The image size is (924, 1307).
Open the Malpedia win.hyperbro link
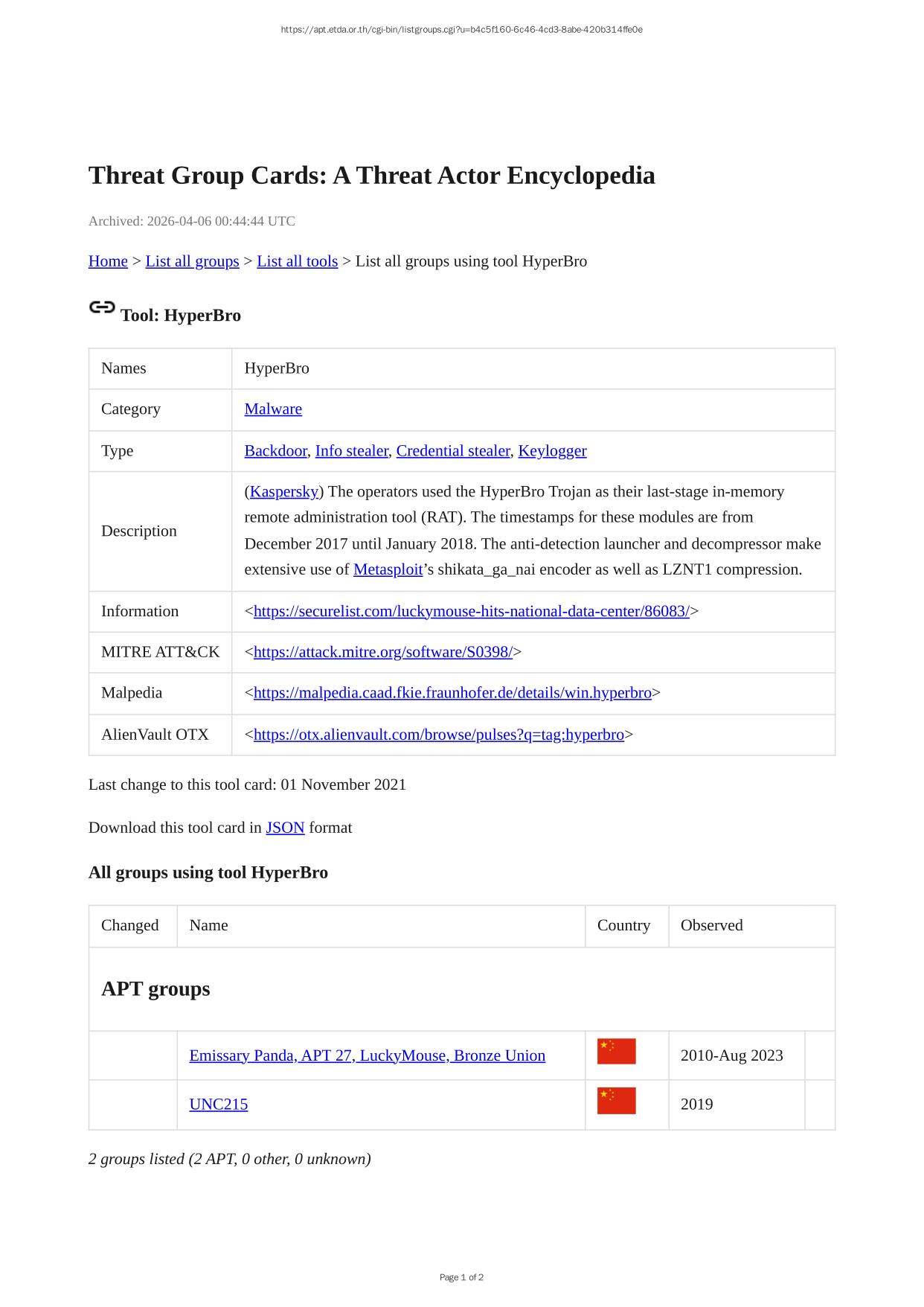[452, 693]
